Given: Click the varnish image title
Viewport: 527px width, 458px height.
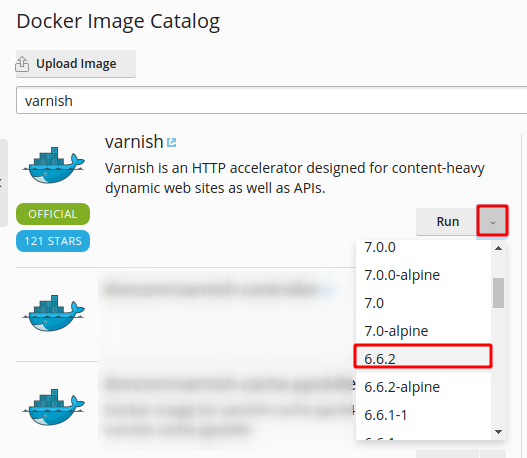Looking at the screenshot, I should [134, 141].
